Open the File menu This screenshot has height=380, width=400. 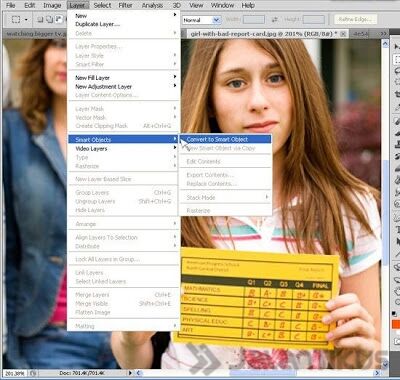(x=11, y=5)
